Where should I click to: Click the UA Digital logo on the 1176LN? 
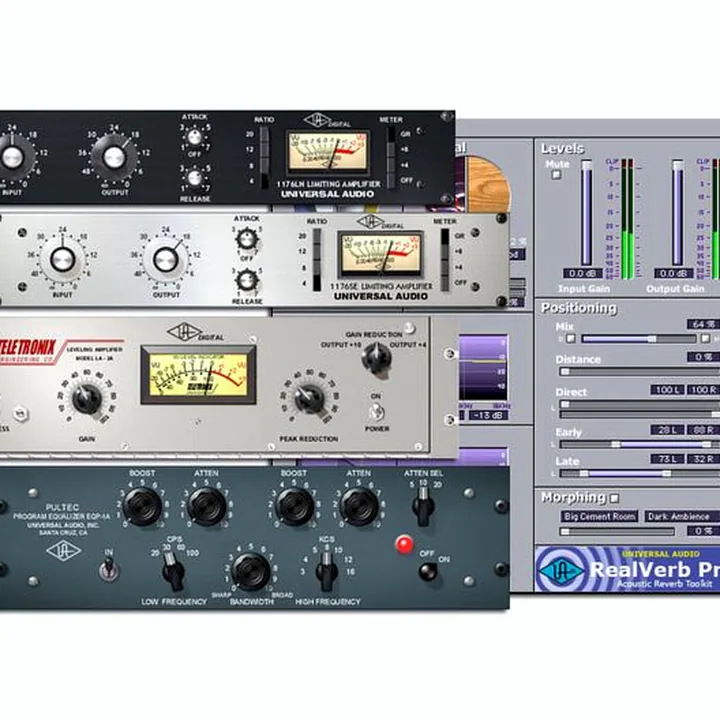(327, 121)
